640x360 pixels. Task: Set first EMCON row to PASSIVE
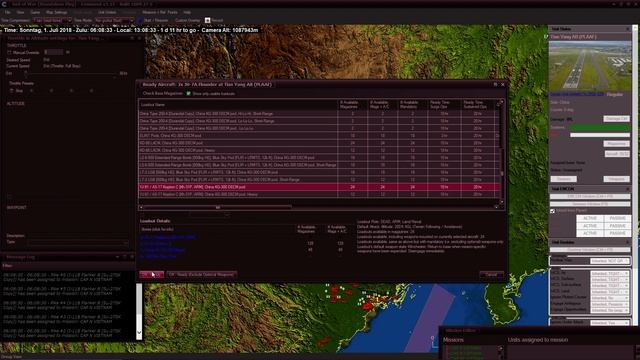pyautogui.click(x=617, y=218)
